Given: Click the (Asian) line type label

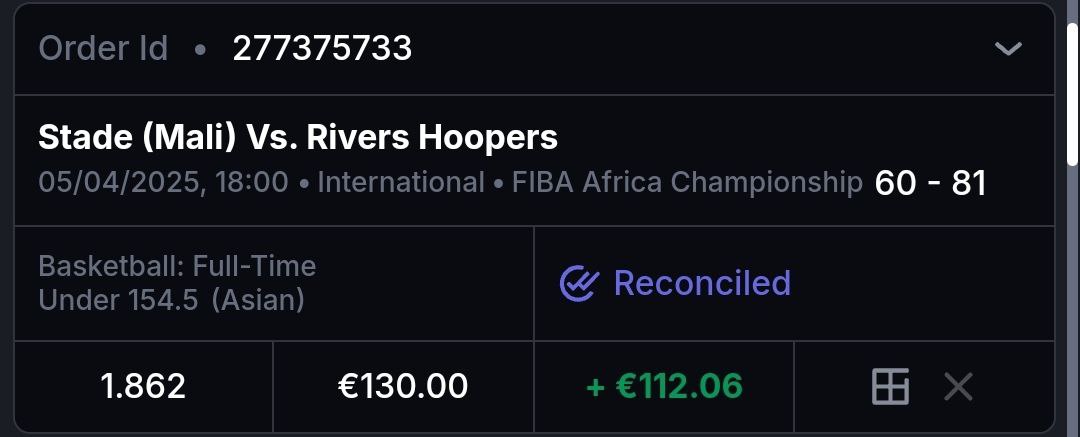Looking at the screenshot, I should point(258,300).
